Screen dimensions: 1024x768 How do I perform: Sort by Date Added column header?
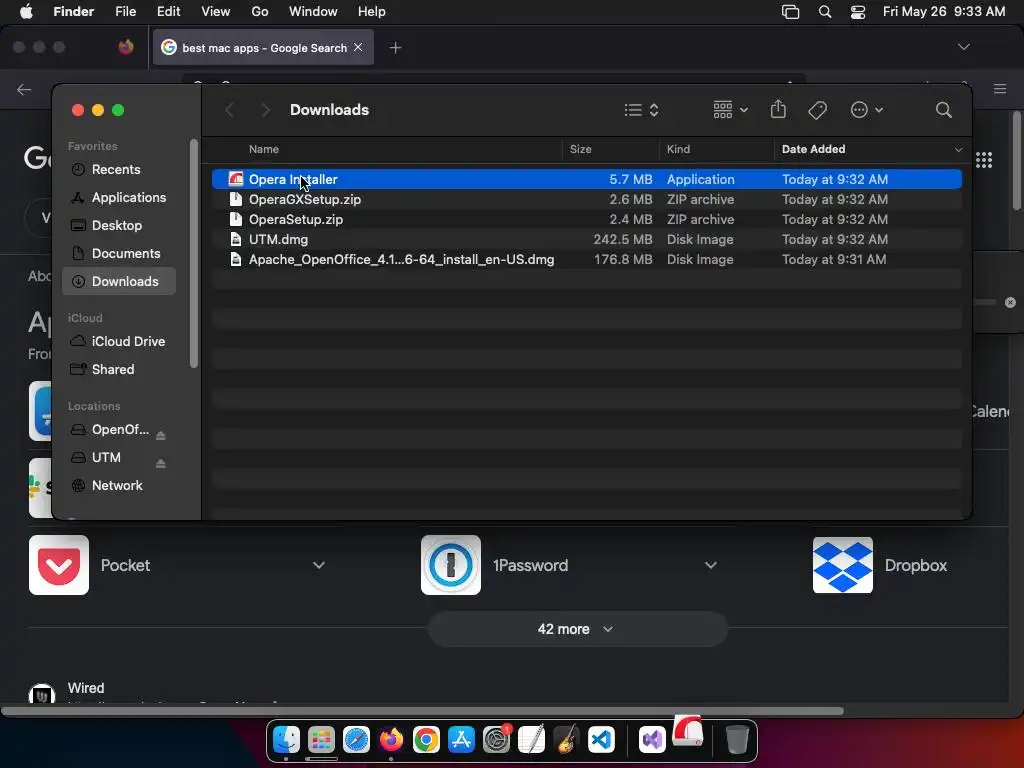(x=813, y=149)
